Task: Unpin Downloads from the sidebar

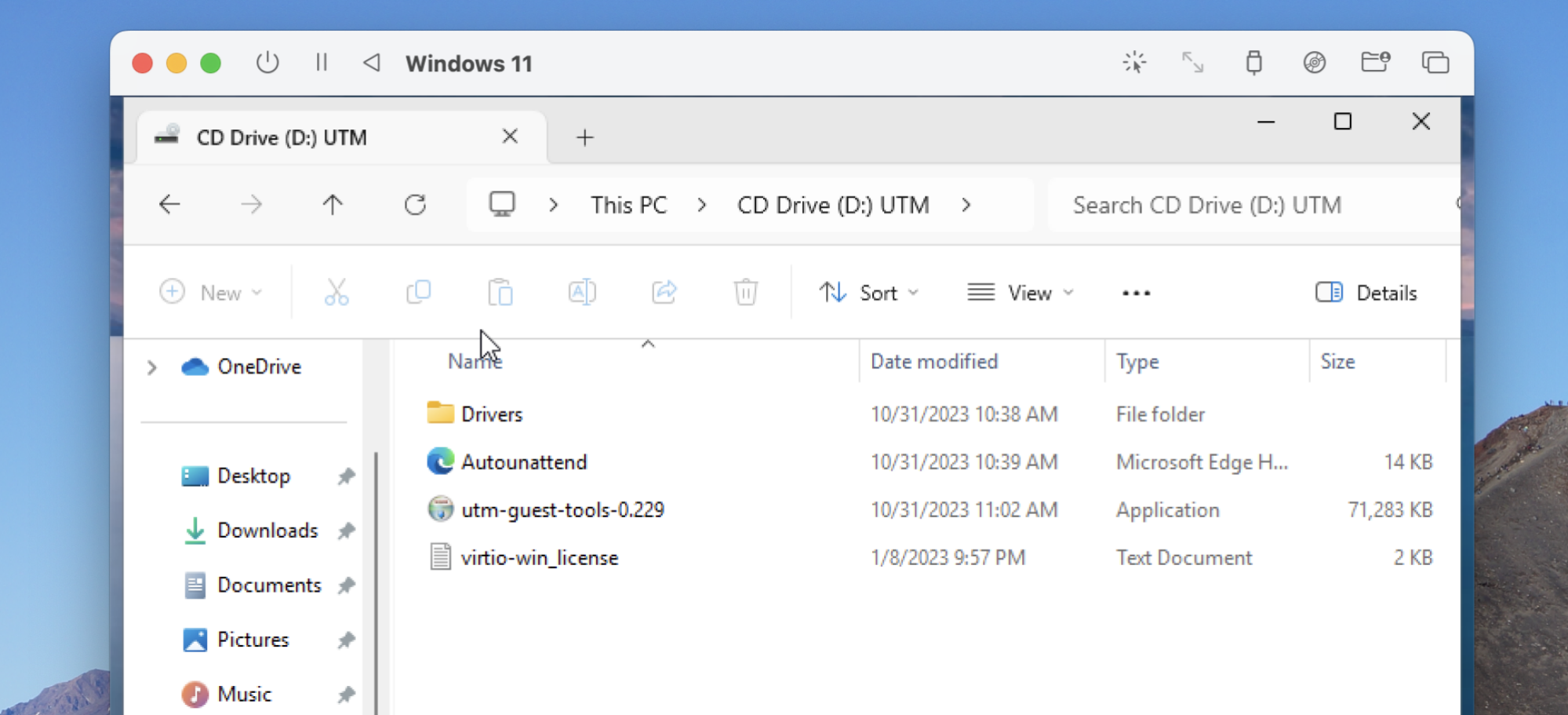Action: click(x=346, y=531)
